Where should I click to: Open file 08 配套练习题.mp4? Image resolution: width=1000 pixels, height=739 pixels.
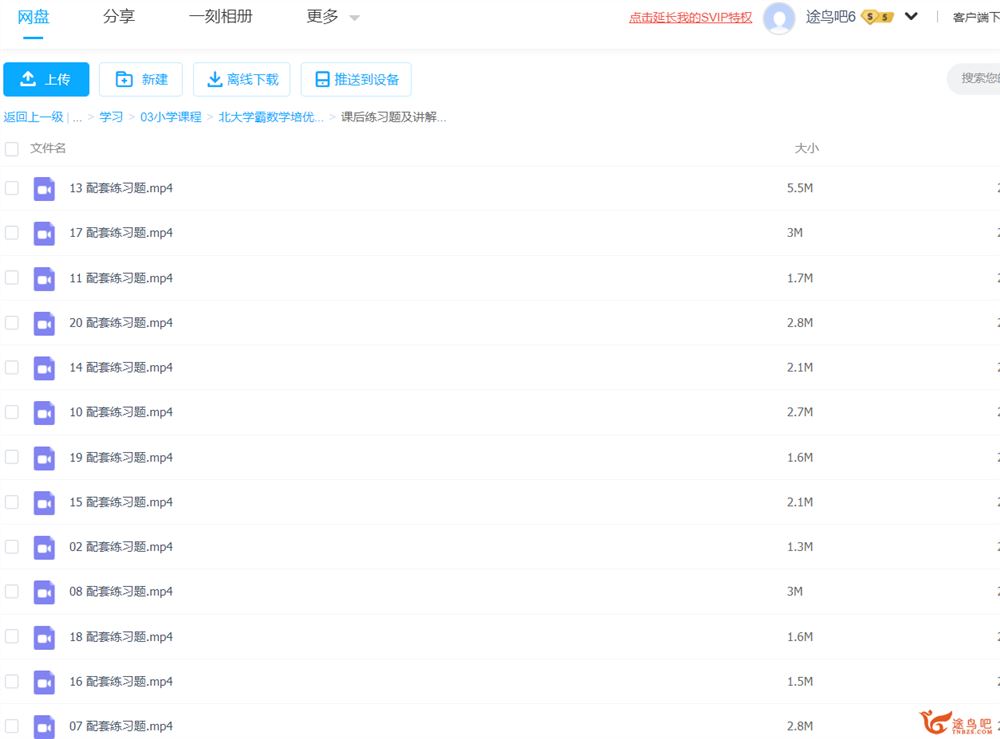[121, 591]
